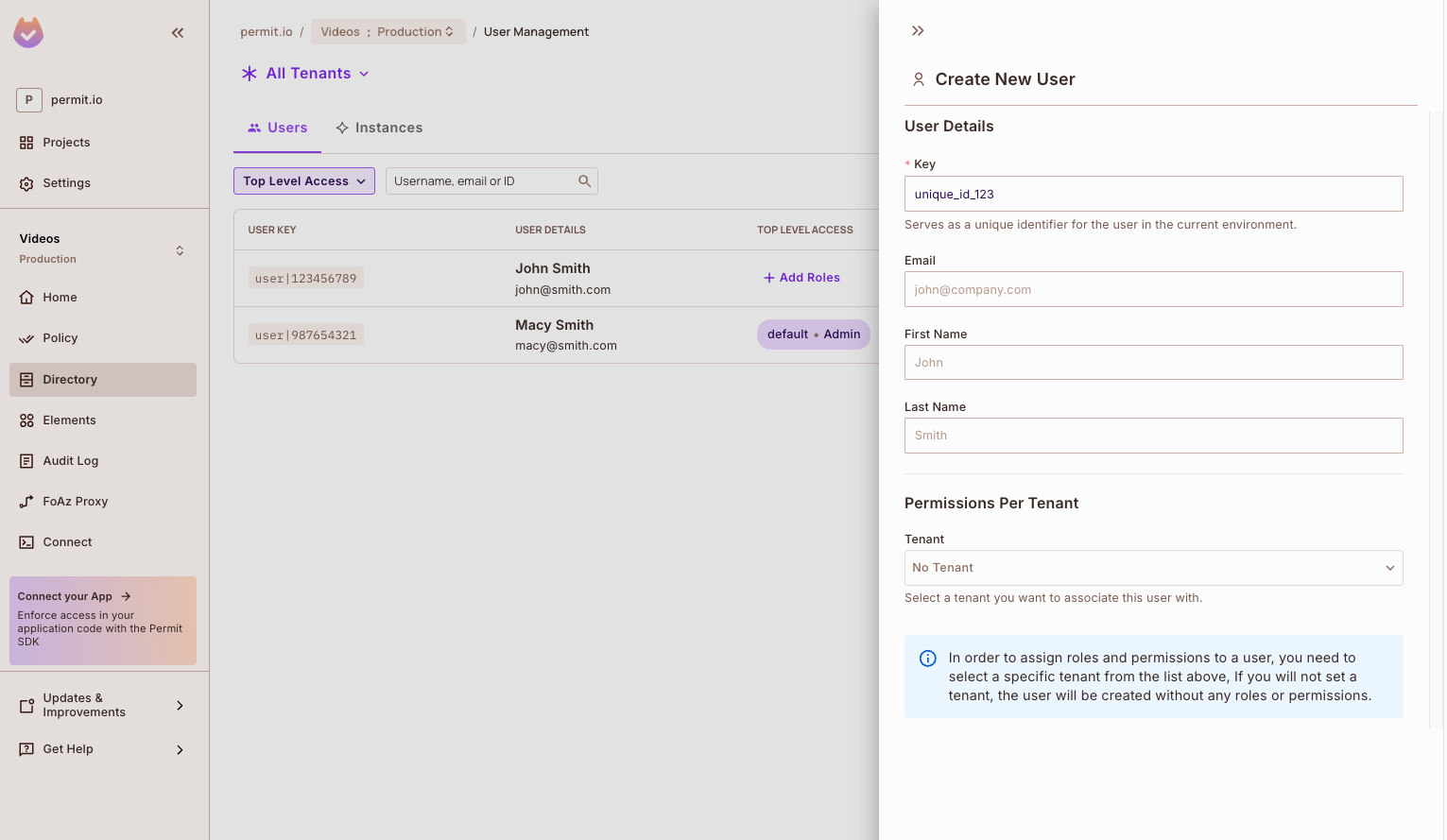Focus the Email input field

[x=1153, y=289]
